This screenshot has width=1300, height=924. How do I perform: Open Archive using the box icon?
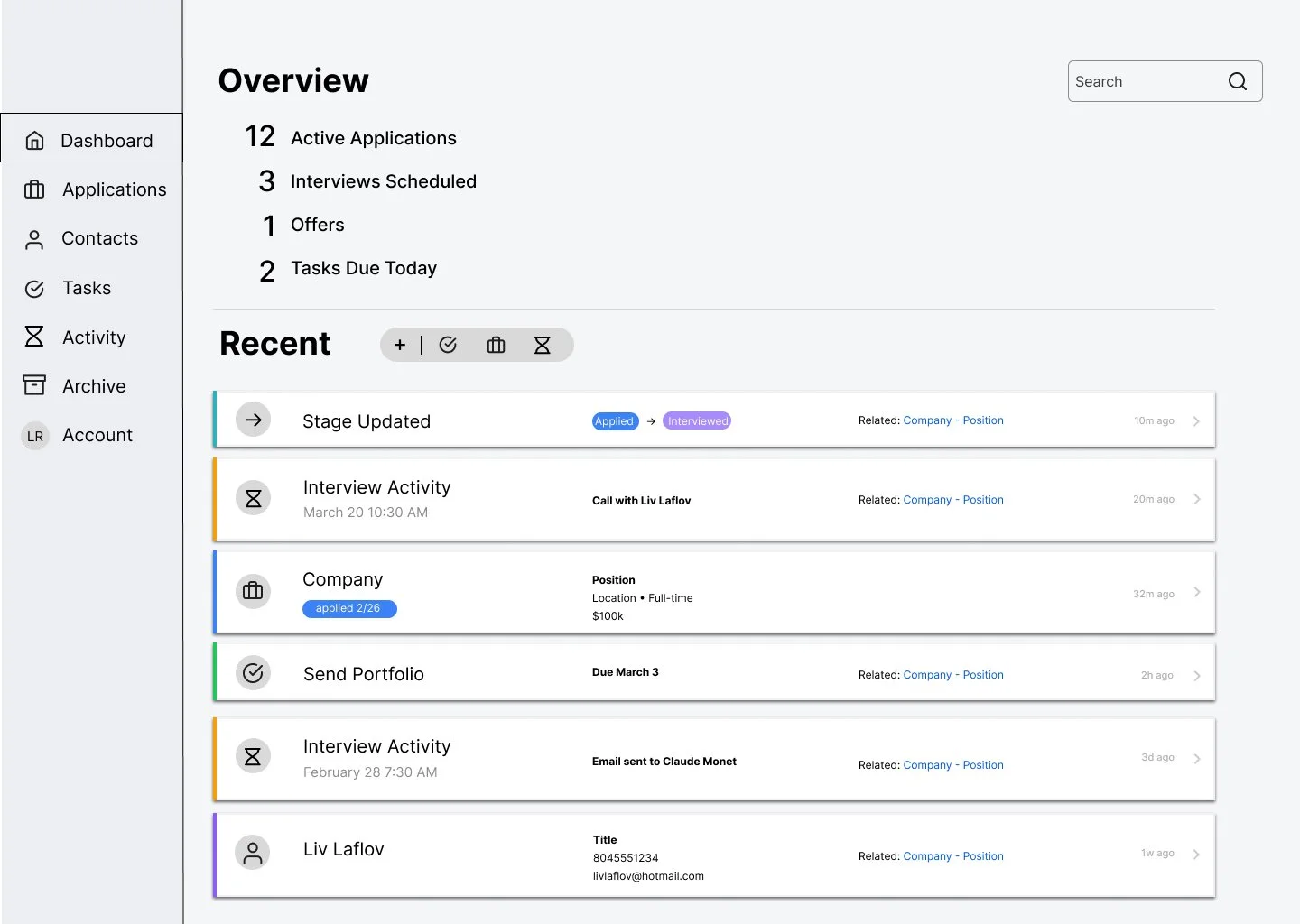34,385
